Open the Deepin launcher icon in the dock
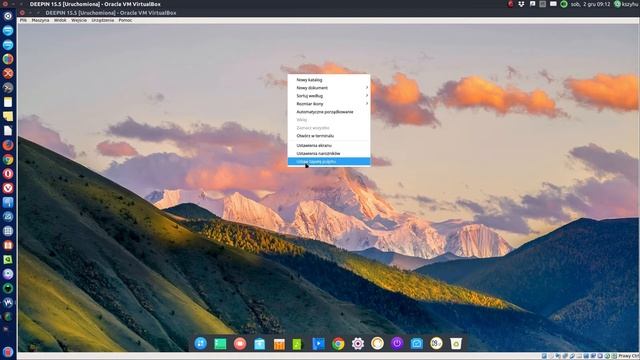This screenshot has height=360, width=640. [x=200, y=344]
